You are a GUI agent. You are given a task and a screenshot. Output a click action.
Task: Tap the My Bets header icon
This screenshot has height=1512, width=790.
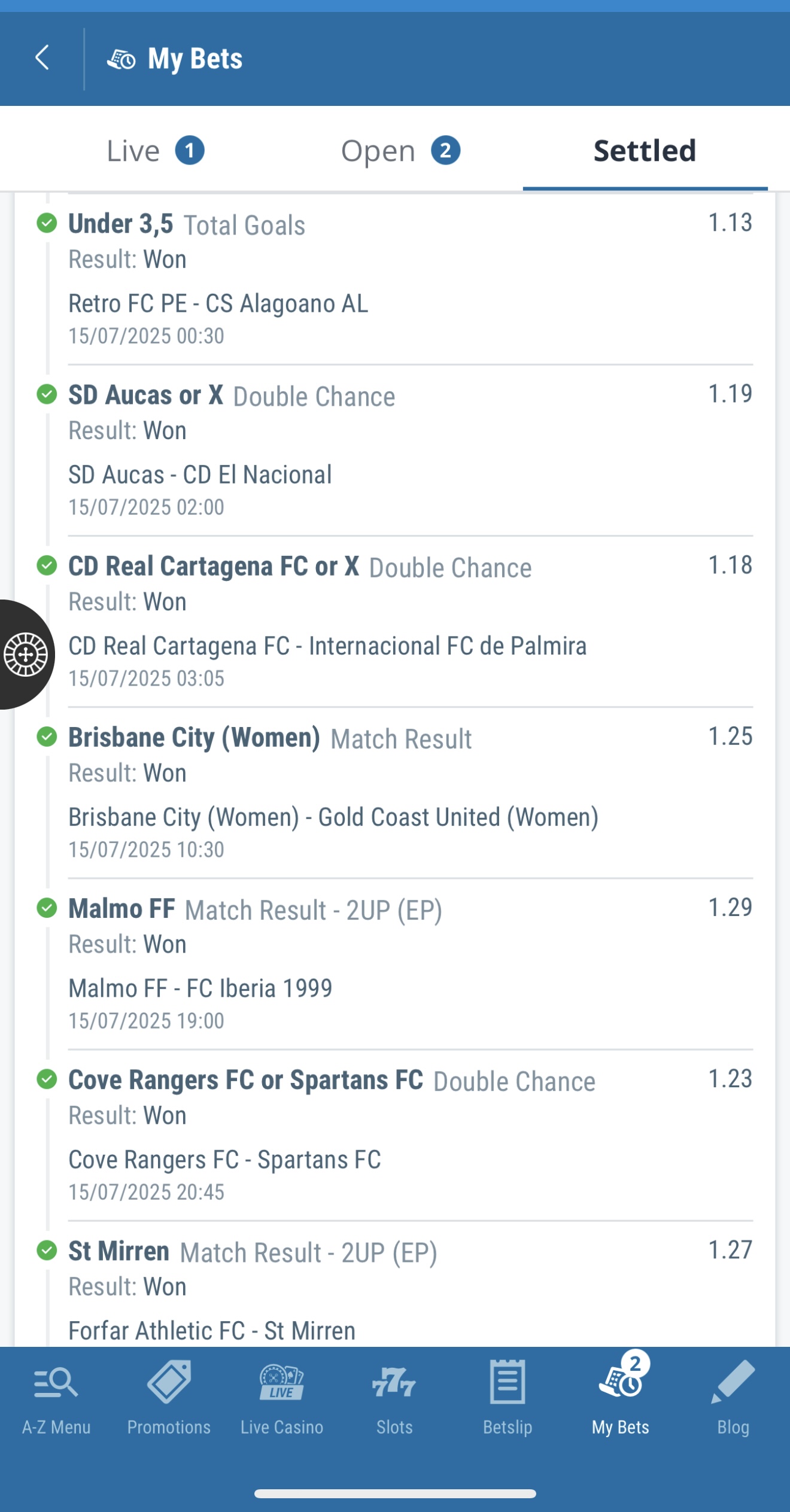click(121, 59)
